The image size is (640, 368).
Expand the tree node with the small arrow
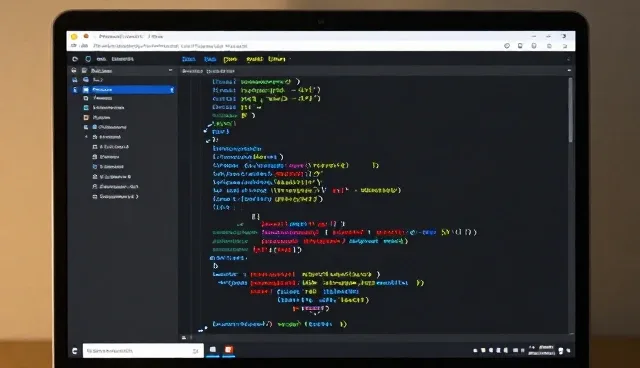pyautogui.click(x=86, y=137)
